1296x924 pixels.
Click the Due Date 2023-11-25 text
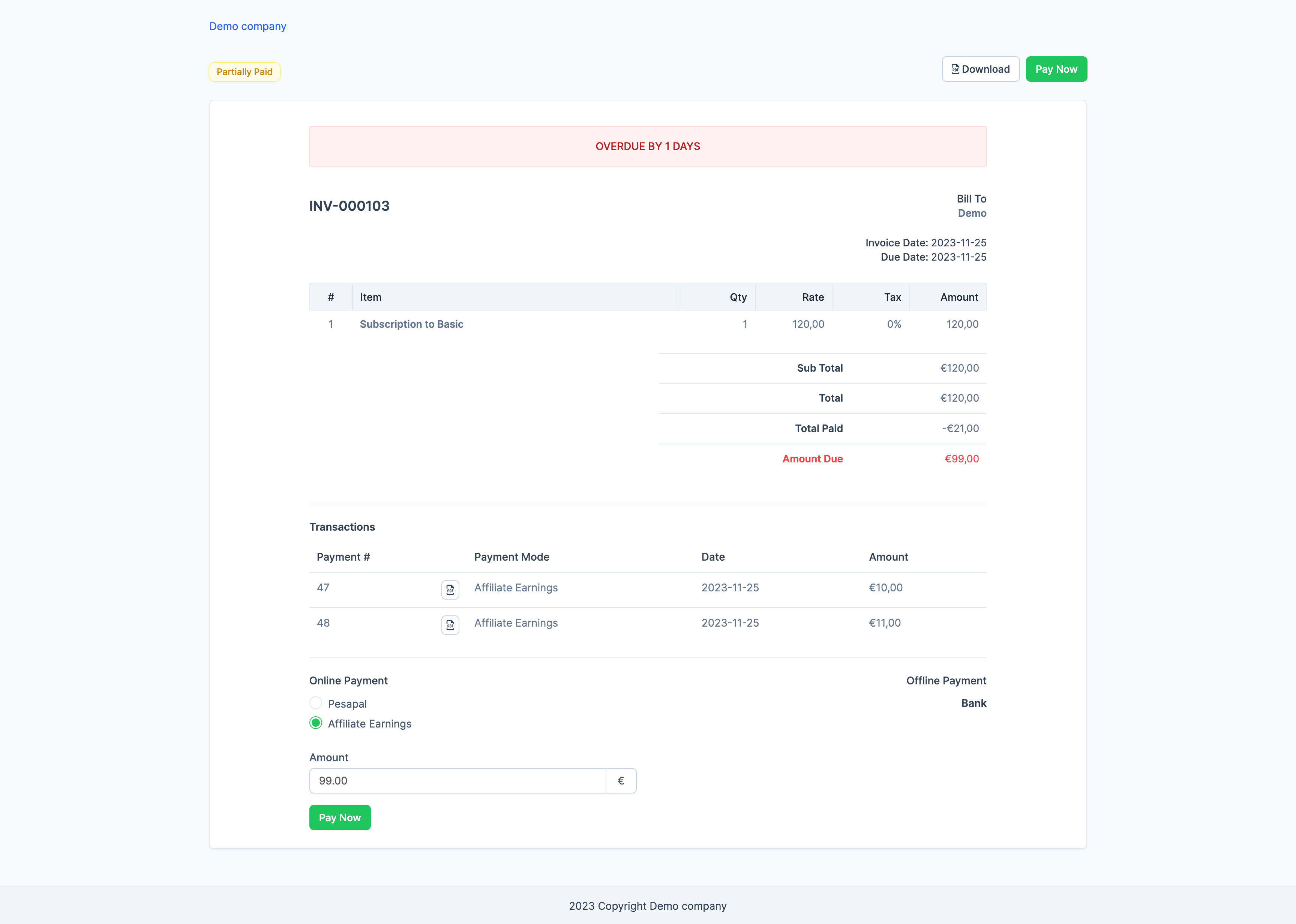tap(933, 257)
